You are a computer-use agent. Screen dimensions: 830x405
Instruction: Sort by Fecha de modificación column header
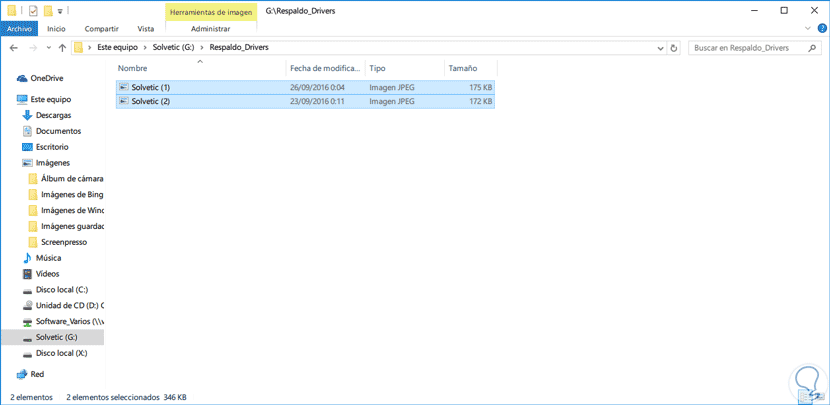pyautogui.click(x=326, y=68)
